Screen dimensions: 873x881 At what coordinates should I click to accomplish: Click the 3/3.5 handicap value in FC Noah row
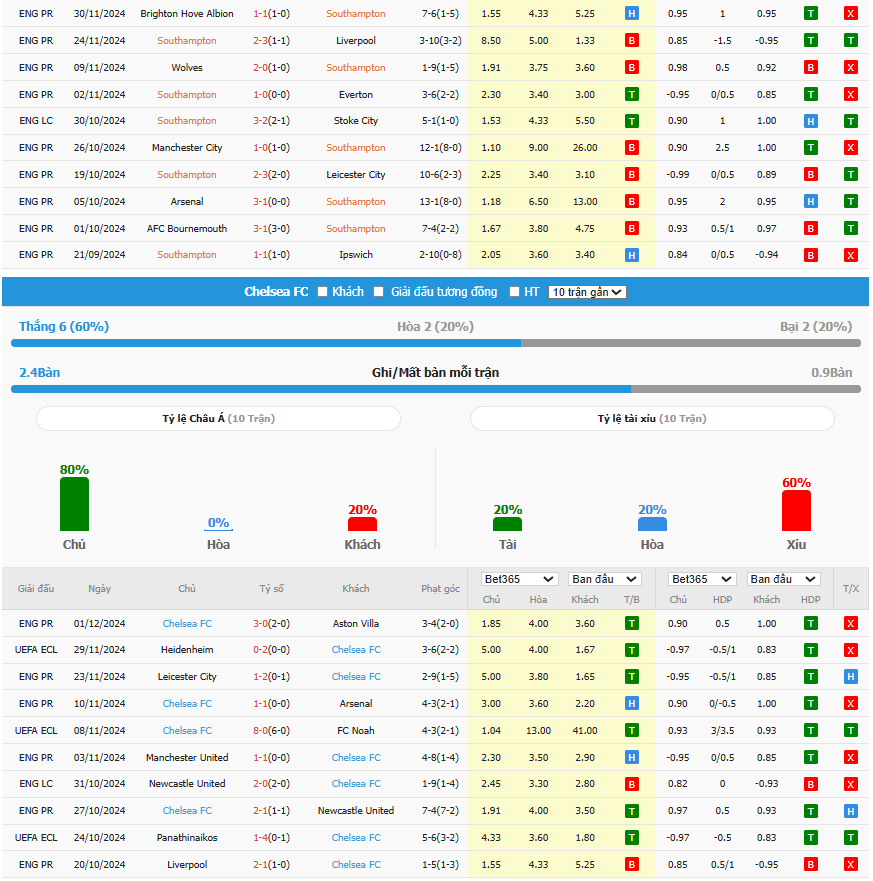(722, 731)
